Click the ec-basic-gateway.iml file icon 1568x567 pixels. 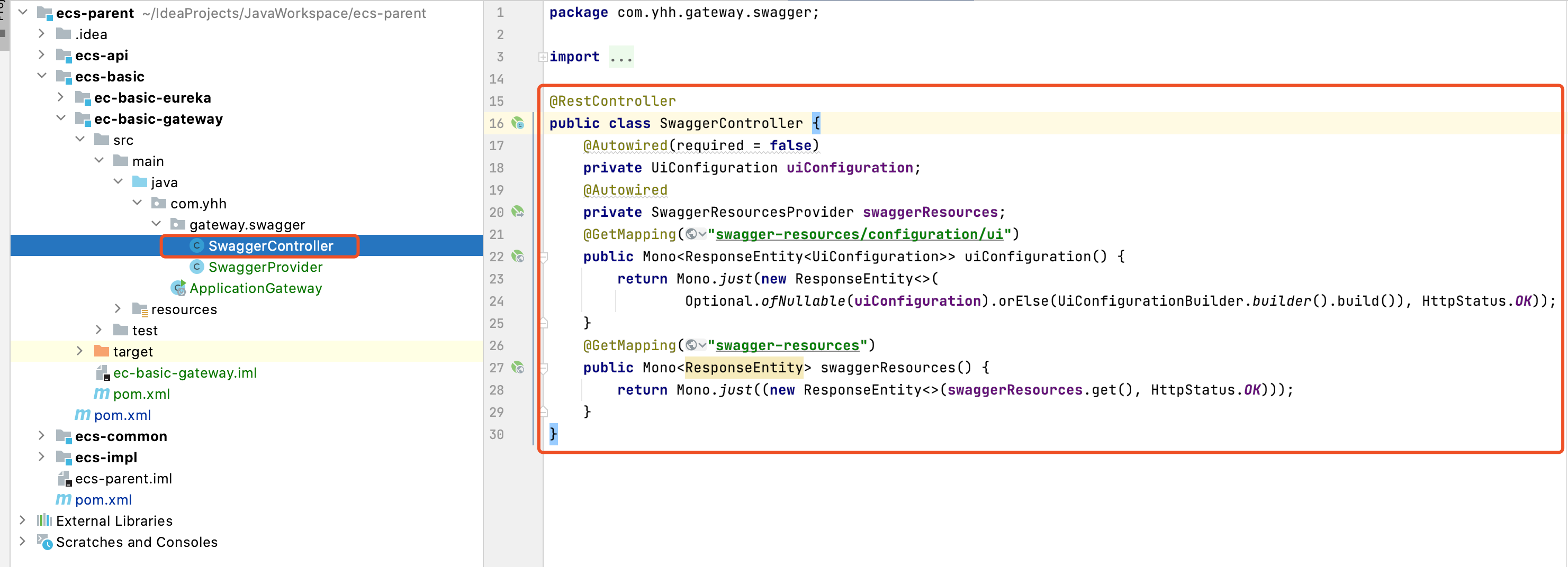(102, 373)
